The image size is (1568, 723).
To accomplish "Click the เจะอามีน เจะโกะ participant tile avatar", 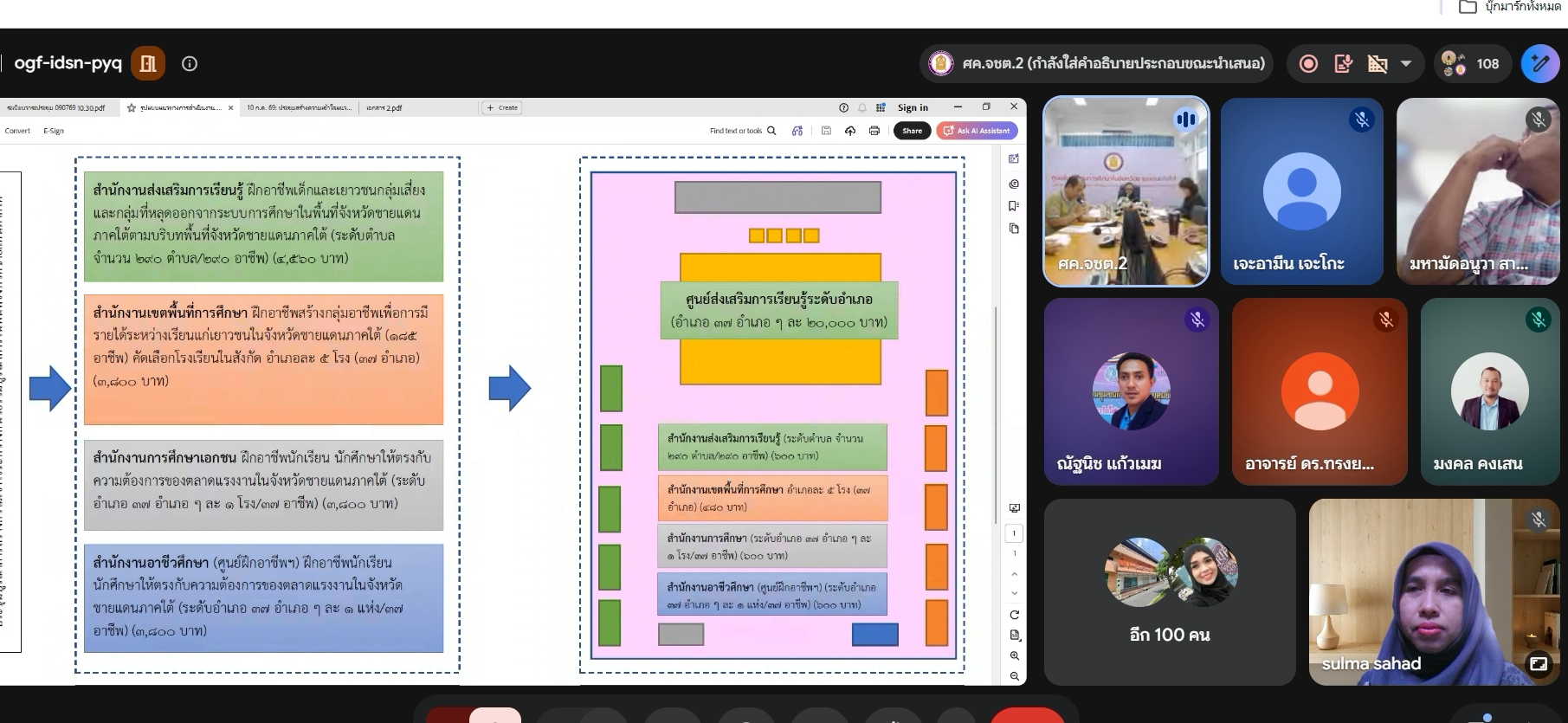I will coord(1302,191).
